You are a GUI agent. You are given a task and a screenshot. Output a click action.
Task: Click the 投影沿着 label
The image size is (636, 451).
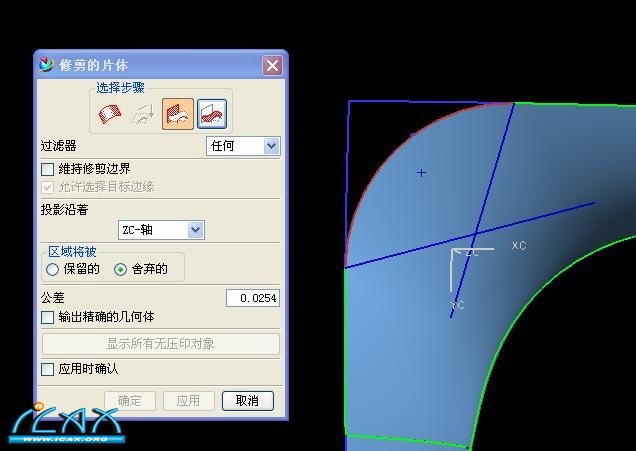[x=64, y=210]
